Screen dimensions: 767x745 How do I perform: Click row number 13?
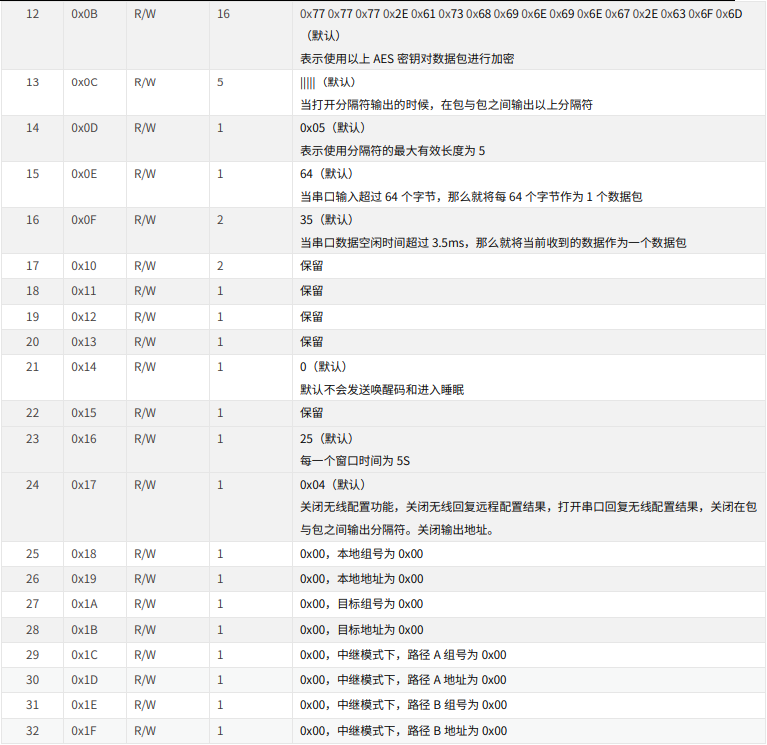[32, 82]
